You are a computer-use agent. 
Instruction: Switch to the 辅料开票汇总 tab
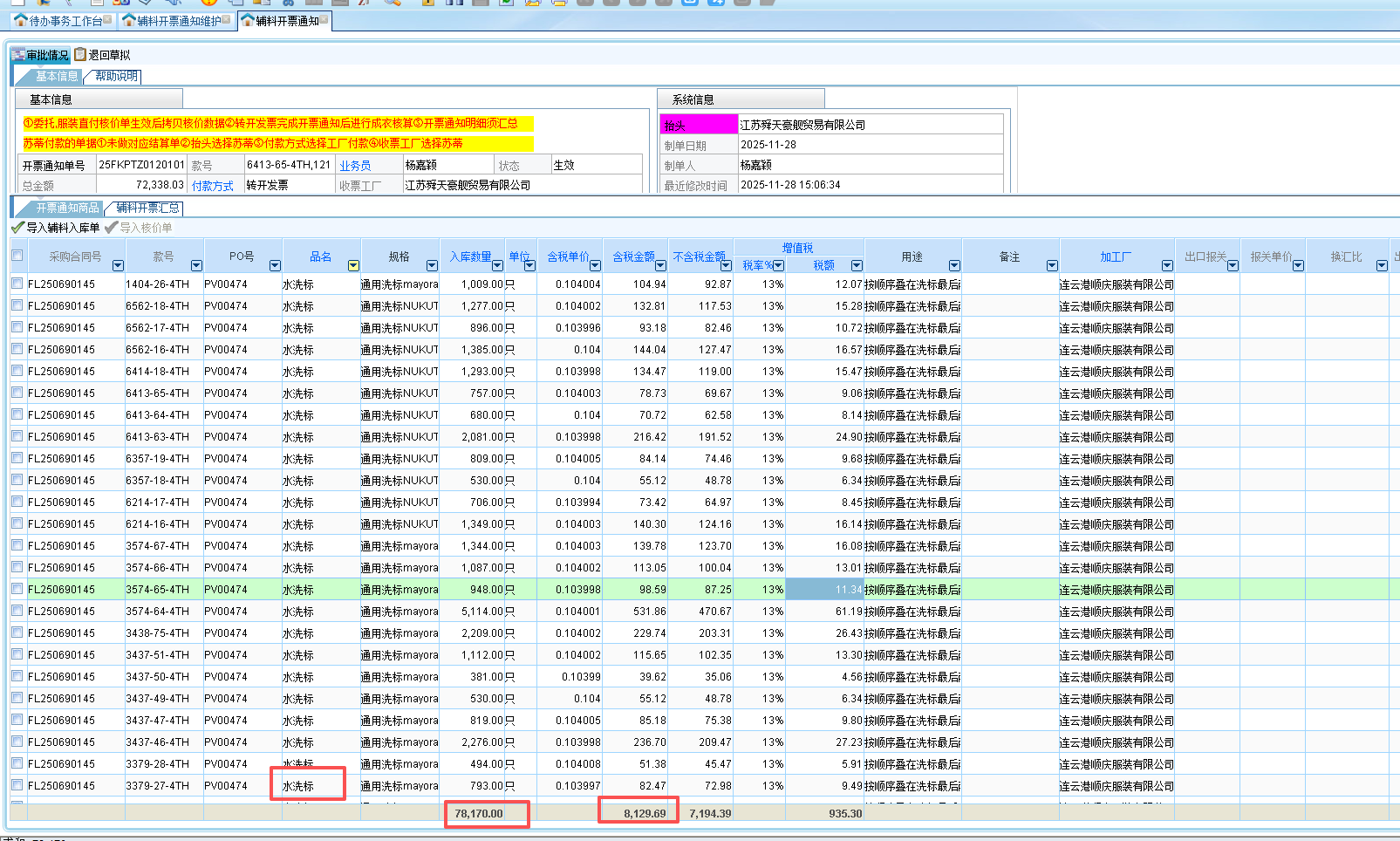[147, 208]
